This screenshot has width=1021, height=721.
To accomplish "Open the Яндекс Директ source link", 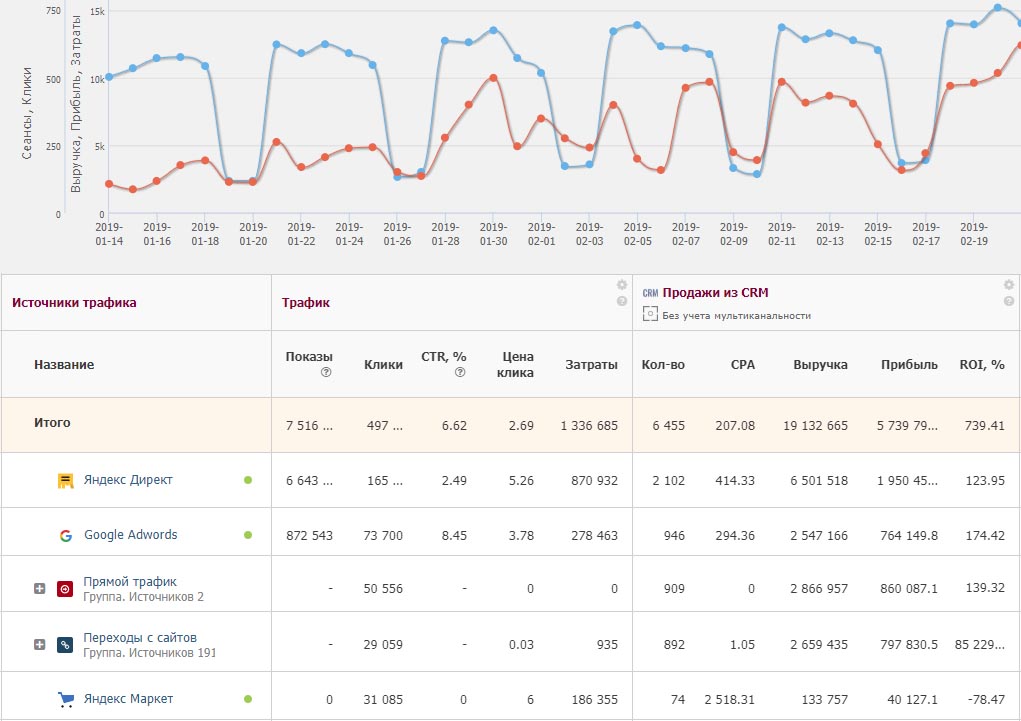I will point(128,480).
